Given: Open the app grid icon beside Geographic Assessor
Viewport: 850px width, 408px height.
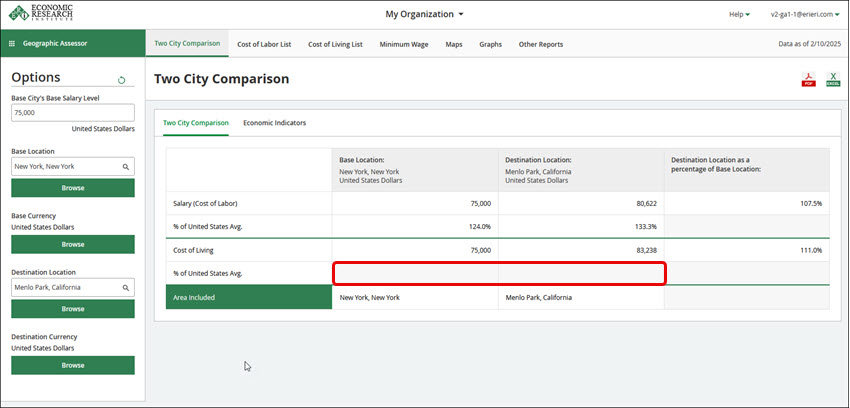Looking at the screenshot, I should pos(12,44).
